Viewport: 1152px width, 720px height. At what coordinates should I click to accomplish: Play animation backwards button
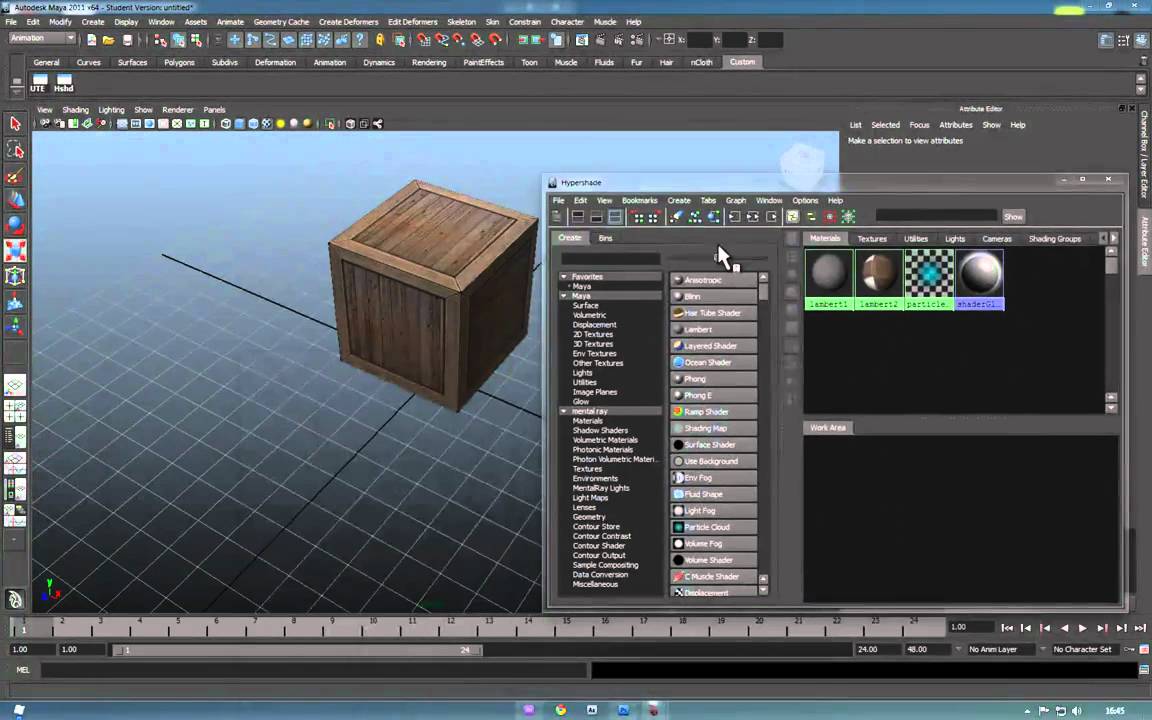[1064, 628]
